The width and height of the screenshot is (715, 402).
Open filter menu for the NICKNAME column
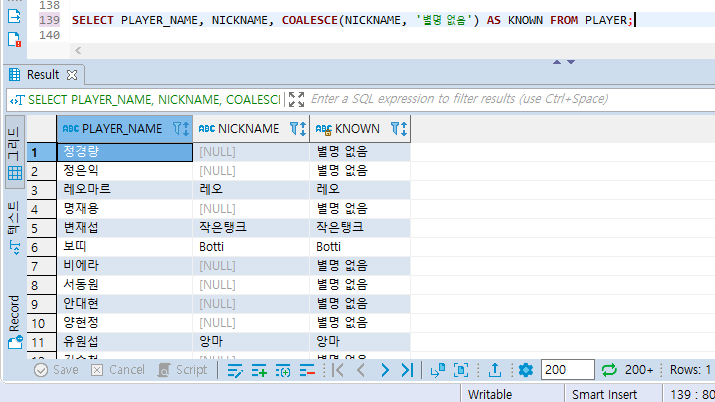294,129
